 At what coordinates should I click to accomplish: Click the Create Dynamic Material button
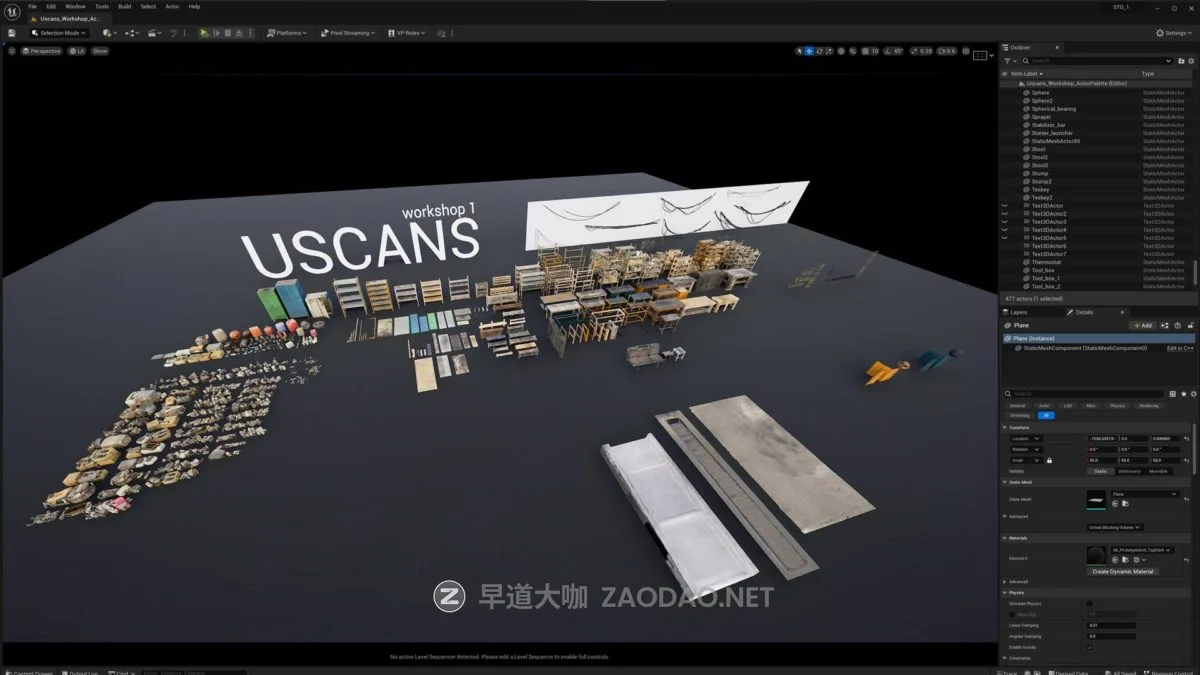1122,571
